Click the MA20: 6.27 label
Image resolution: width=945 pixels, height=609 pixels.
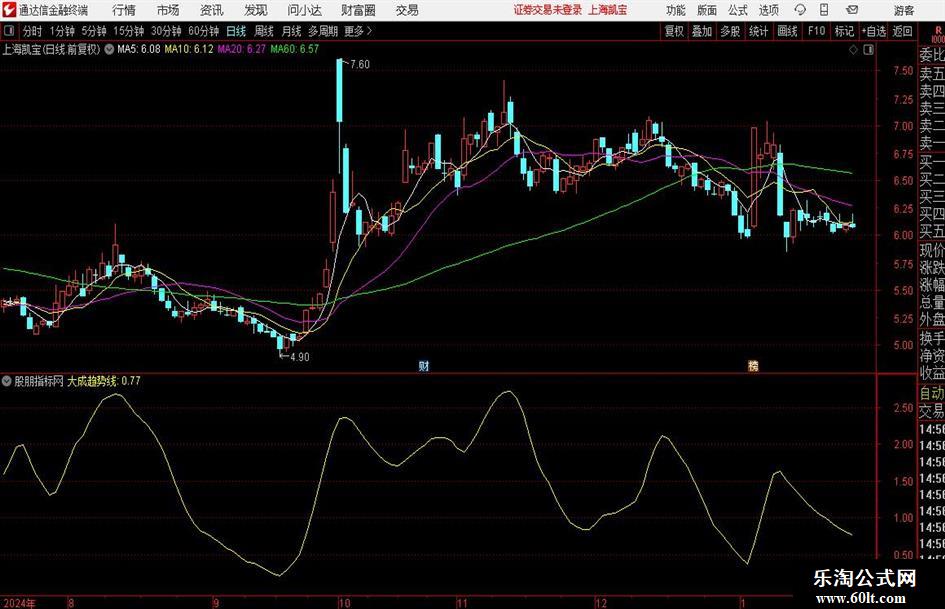click(241, 49)
